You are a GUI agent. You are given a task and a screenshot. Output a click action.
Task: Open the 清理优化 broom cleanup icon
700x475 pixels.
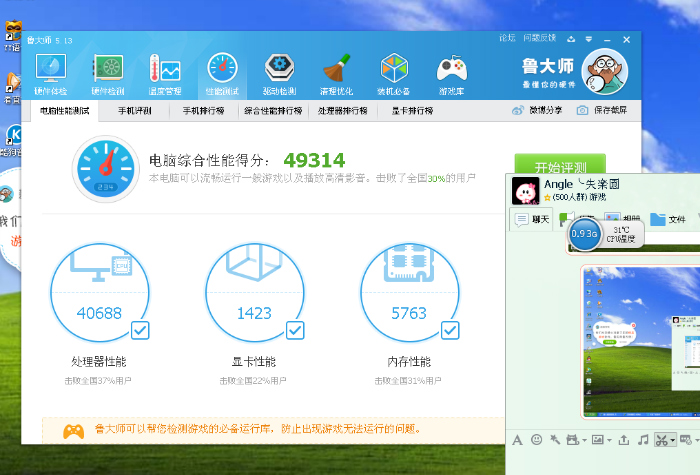click(336, 73)
